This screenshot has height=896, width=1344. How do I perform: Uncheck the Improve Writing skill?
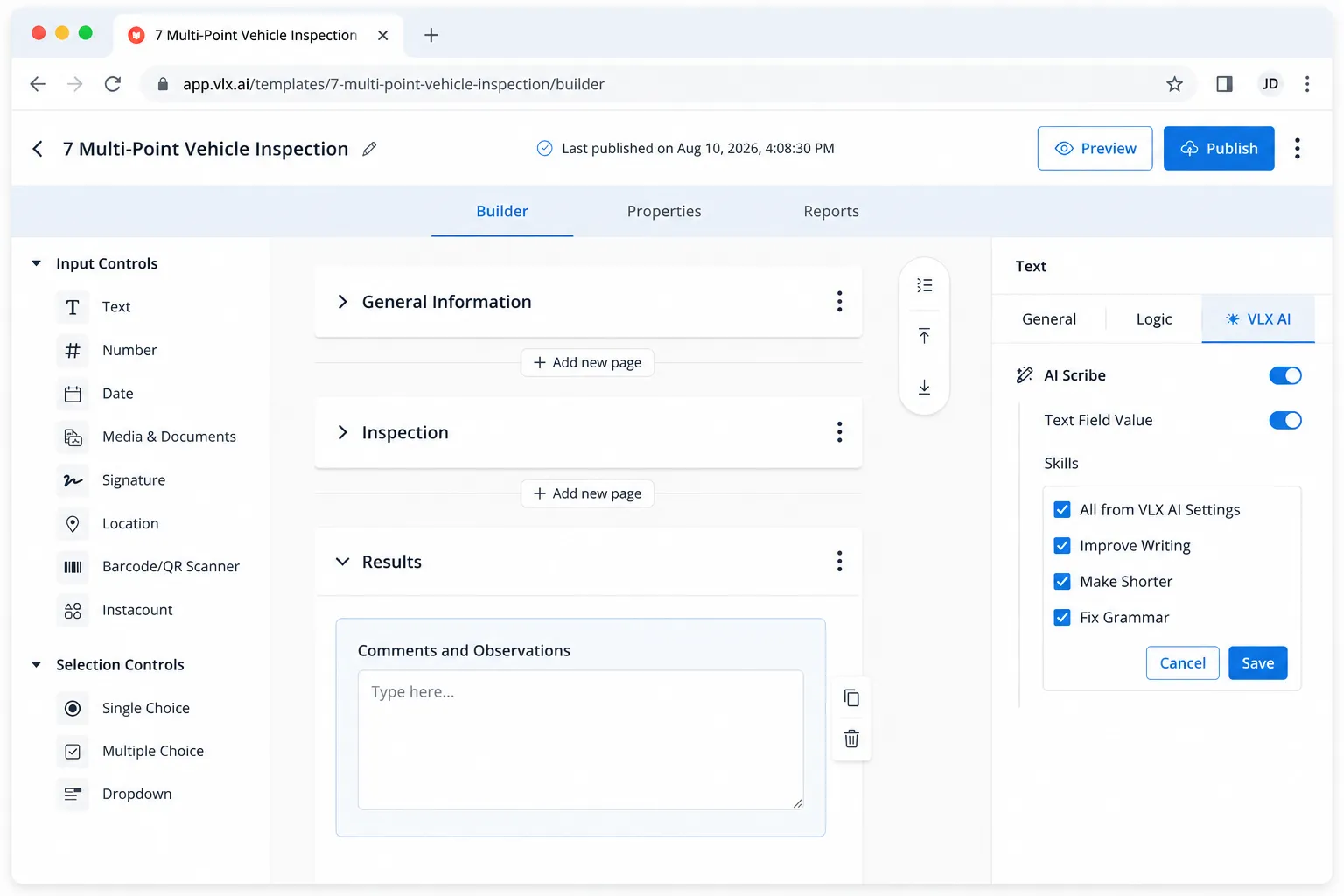(x=1062, y=546)
